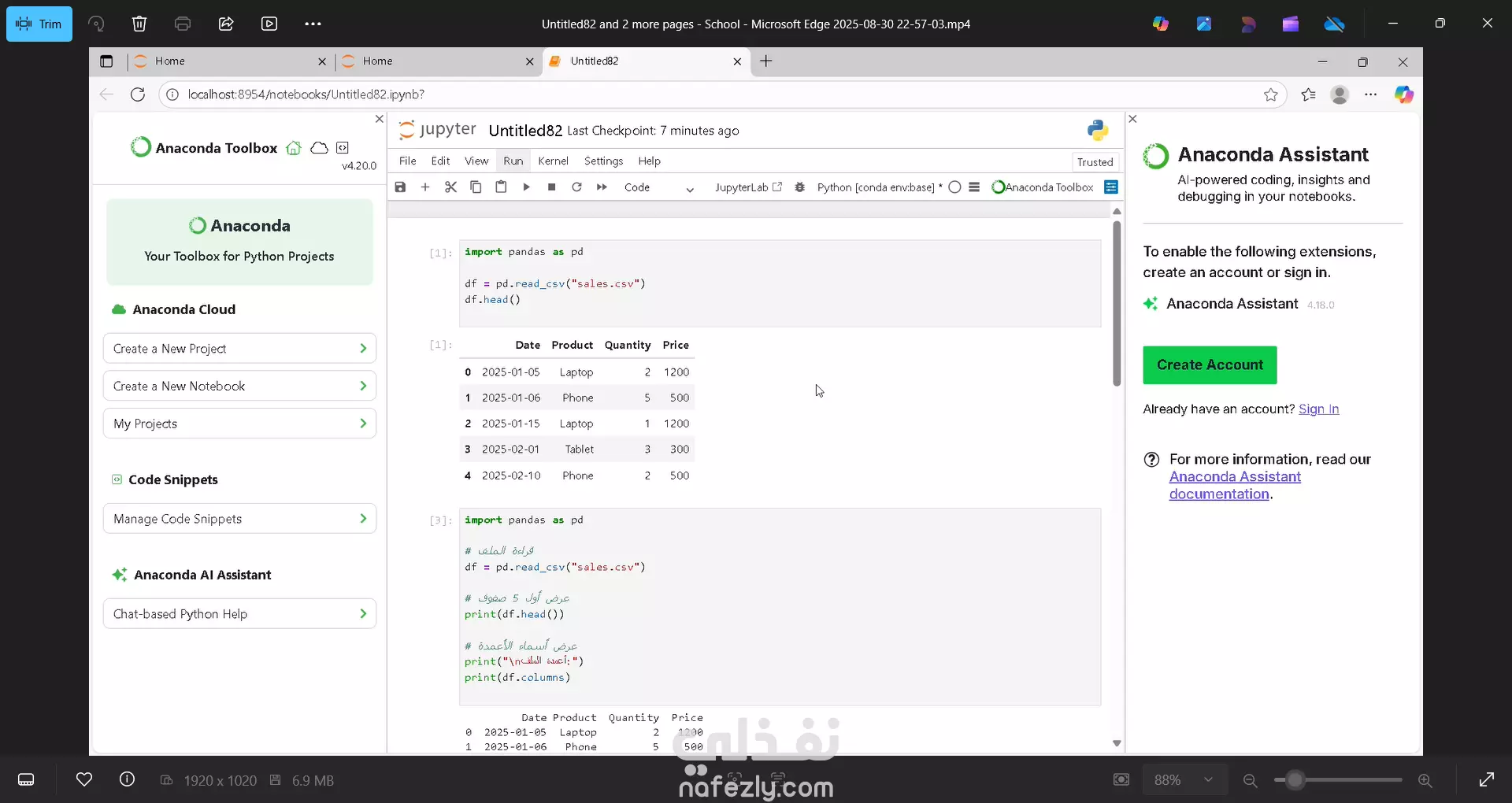Show file info icon in Photos
The image size is (1512, 803).
(127, 779)
